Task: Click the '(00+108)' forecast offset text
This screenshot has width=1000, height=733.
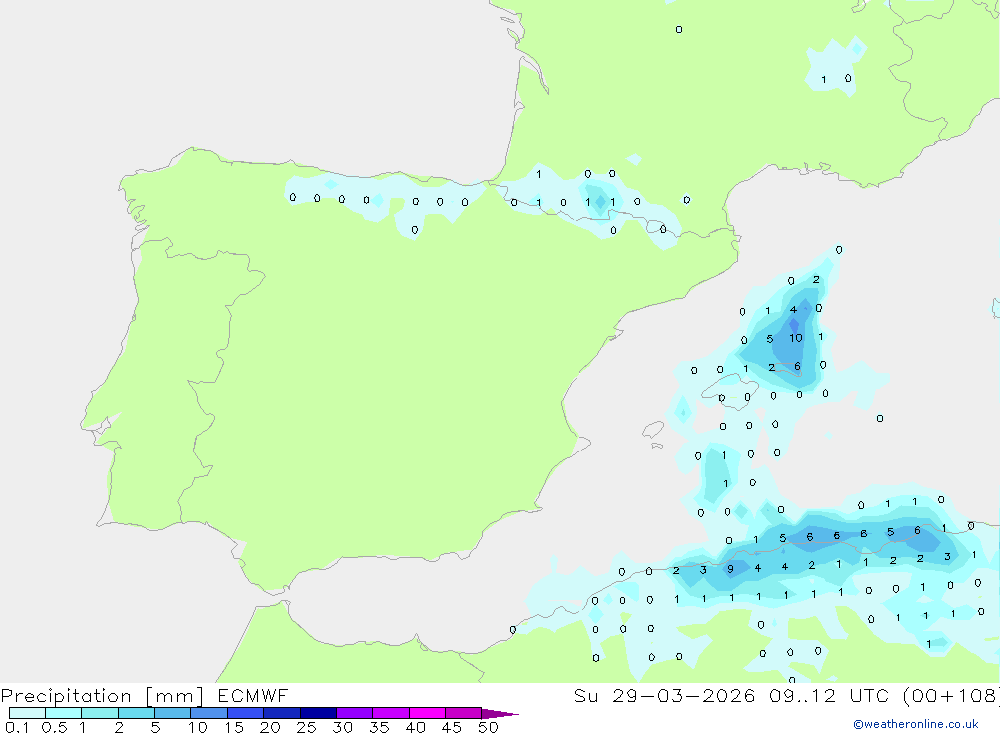Action: (x=951, y=695)
